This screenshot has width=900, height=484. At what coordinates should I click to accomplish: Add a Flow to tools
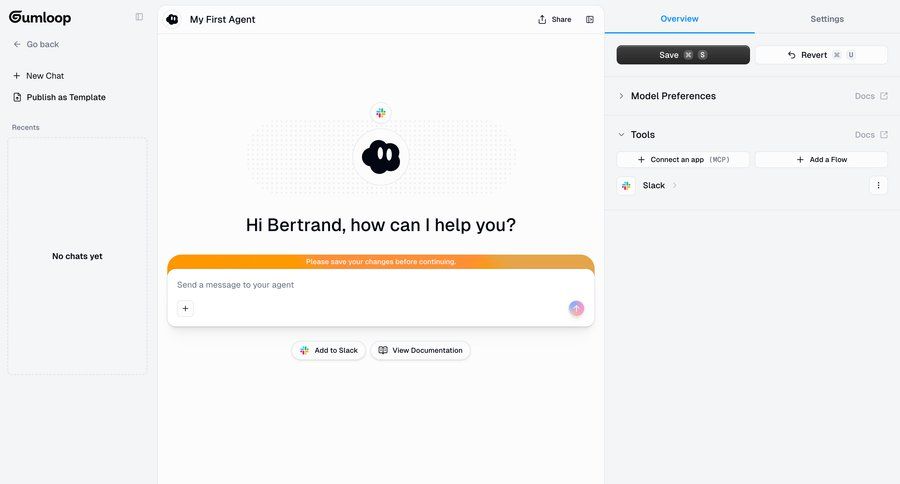[x=821, y=160]
